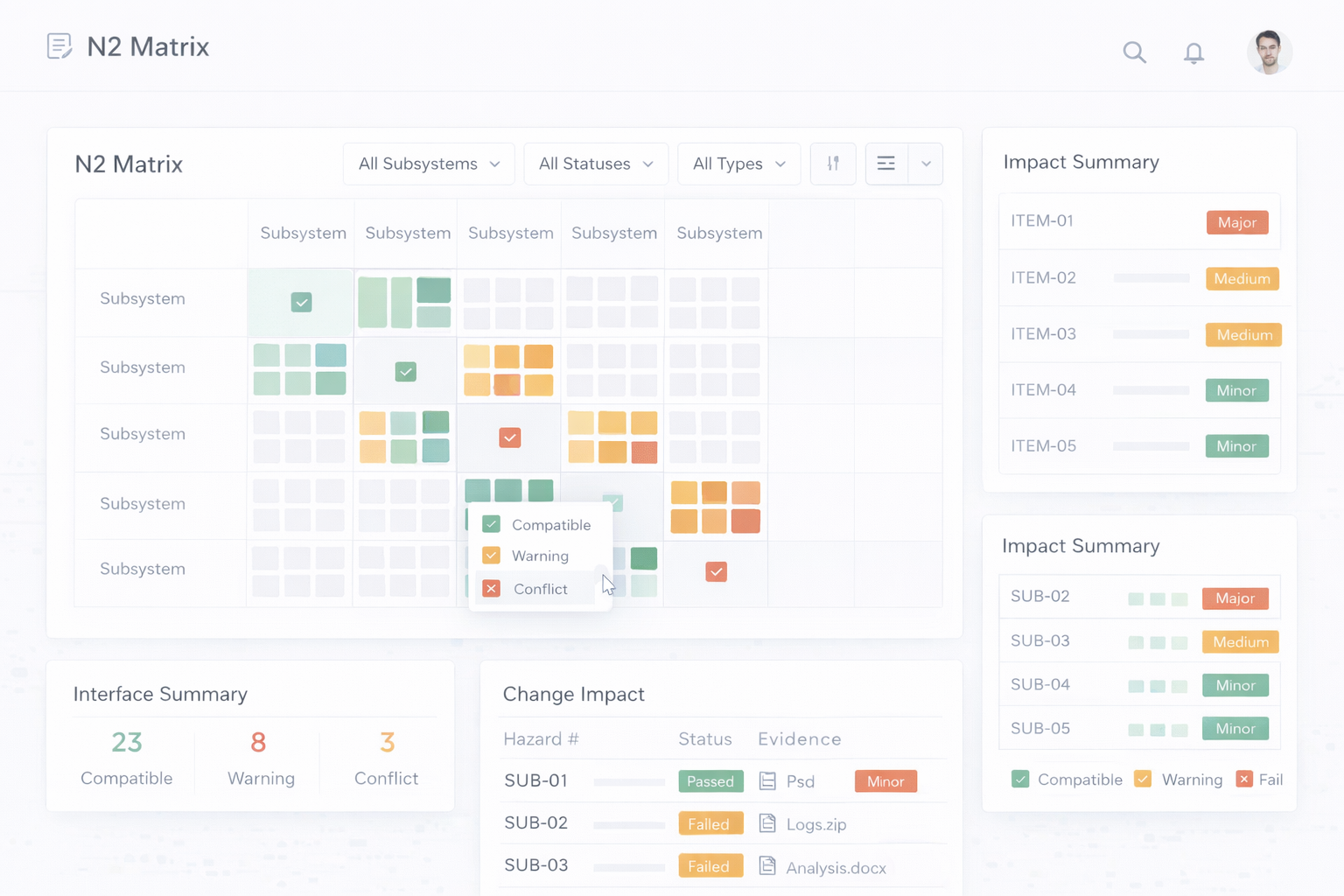Open the user profile avatar
The width and height of the screenshot is (1344, 896).
click(1269, 52)
